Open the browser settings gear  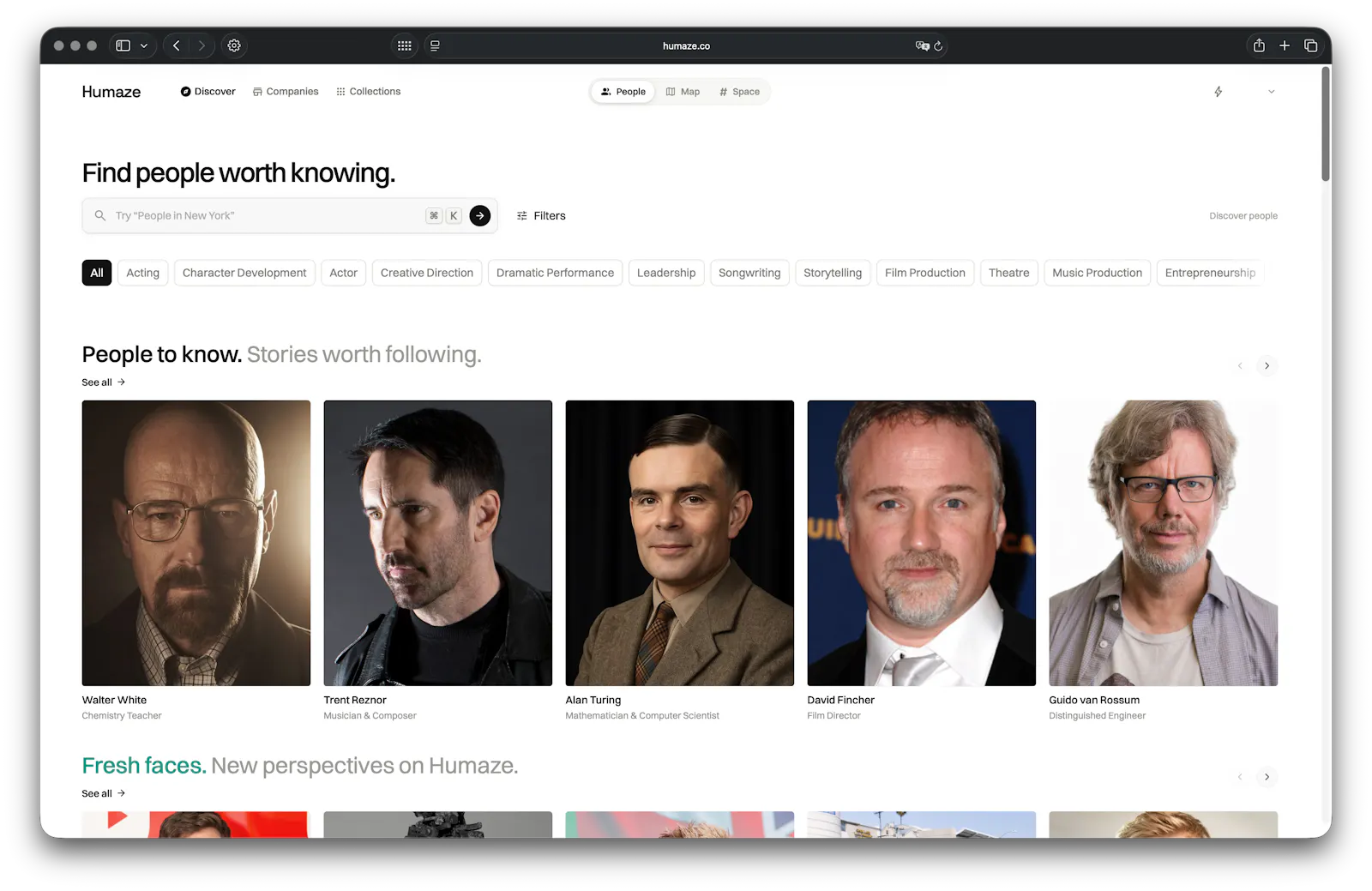click(x=234, y=45)
